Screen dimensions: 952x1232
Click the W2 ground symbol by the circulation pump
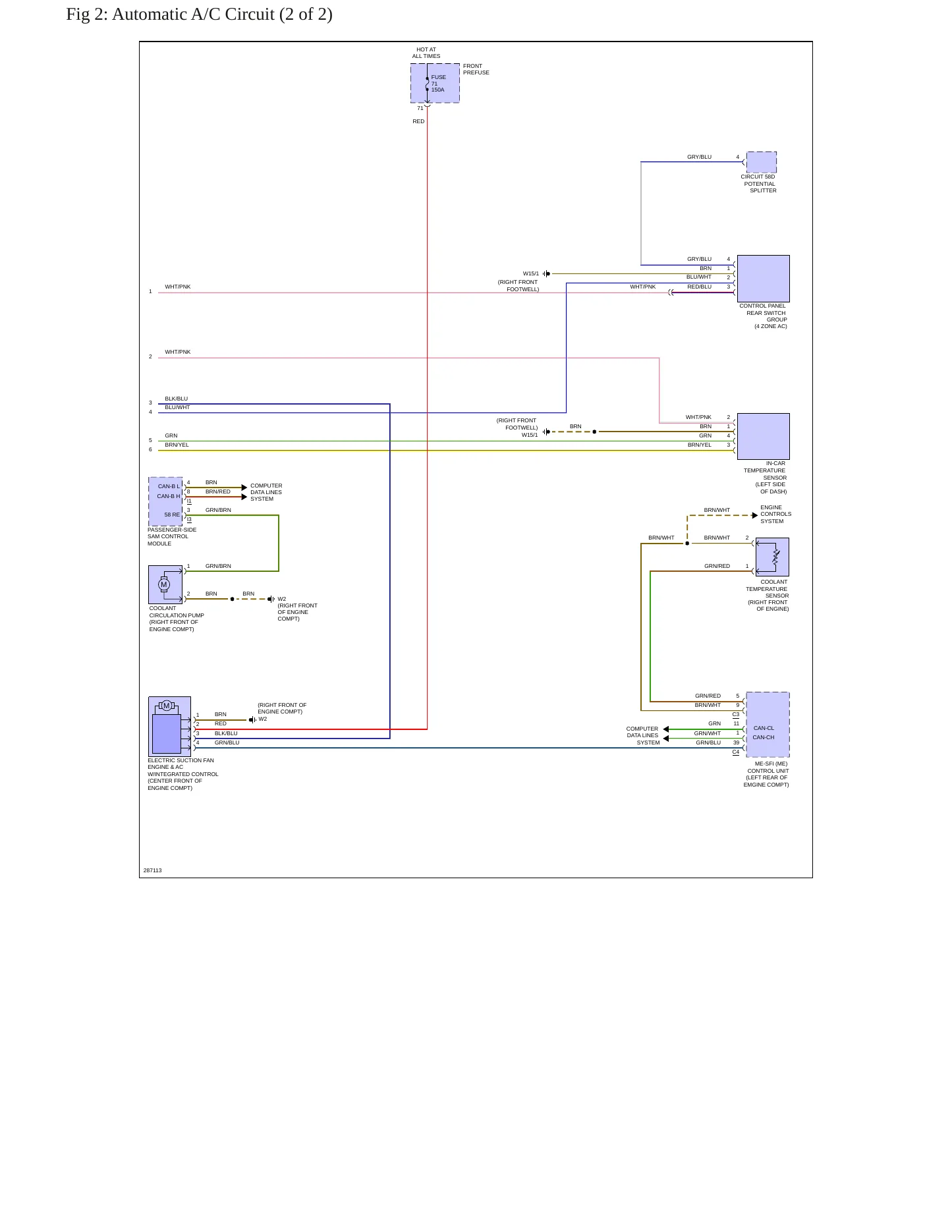271,599
